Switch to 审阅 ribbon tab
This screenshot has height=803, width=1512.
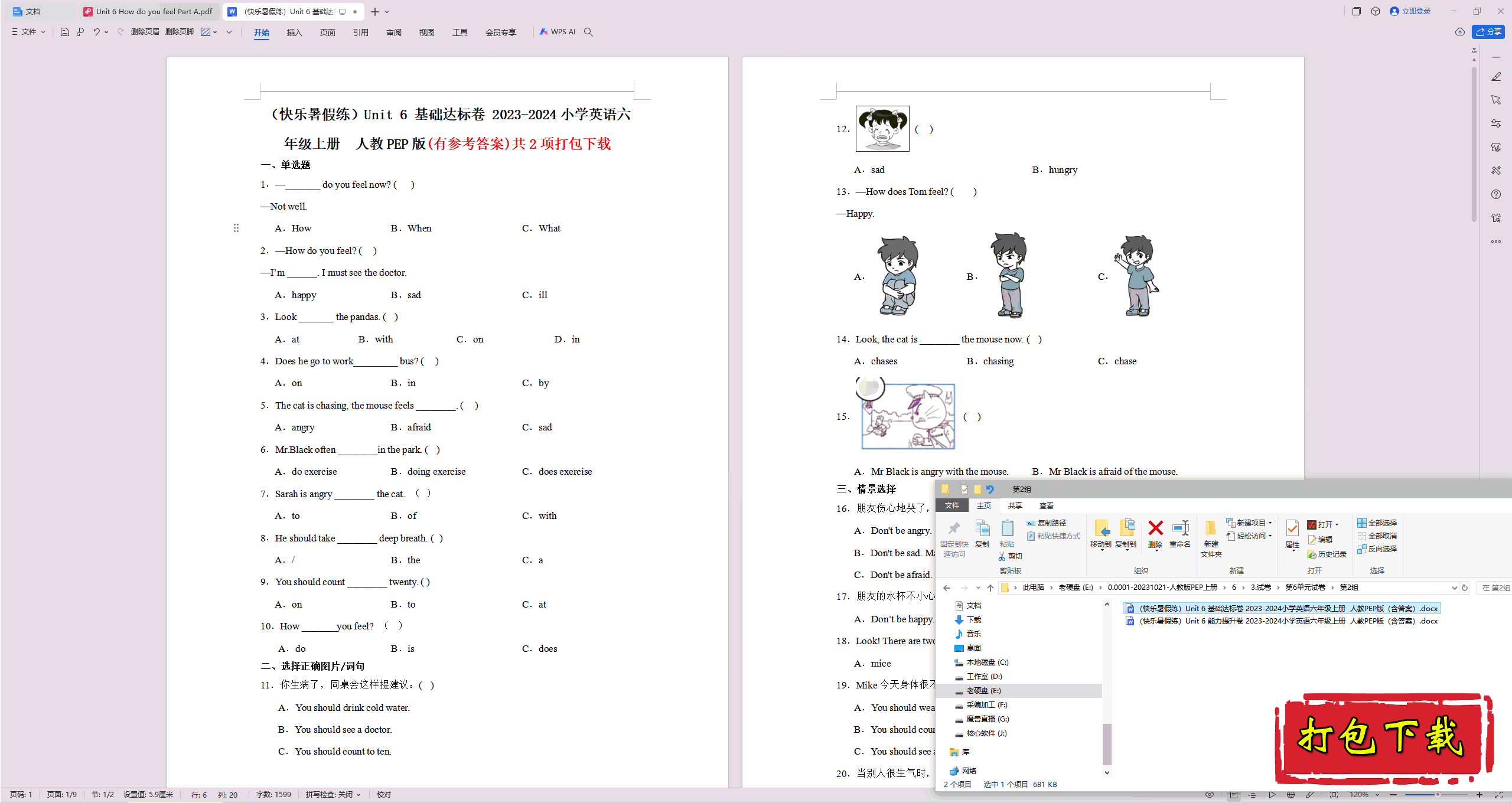(x=393, y=32)
